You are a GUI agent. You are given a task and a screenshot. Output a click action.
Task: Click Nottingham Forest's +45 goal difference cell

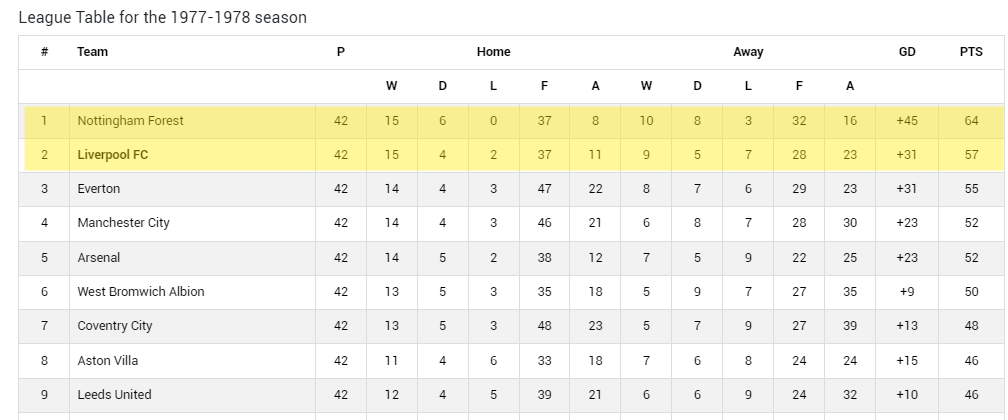pos(907,121)
